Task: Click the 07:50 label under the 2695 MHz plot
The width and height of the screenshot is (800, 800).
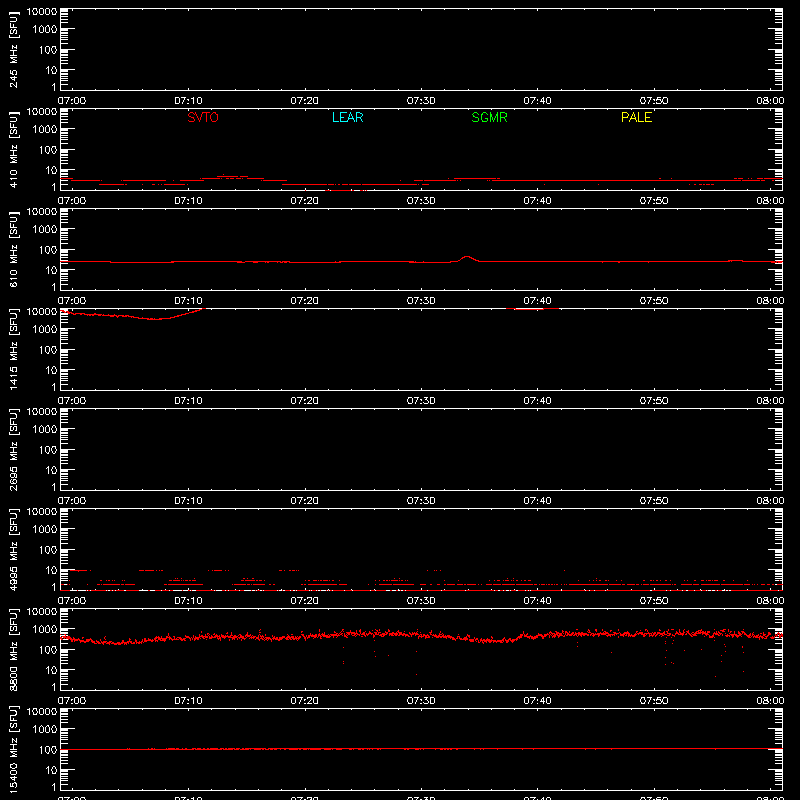Action: pos(654,501)
